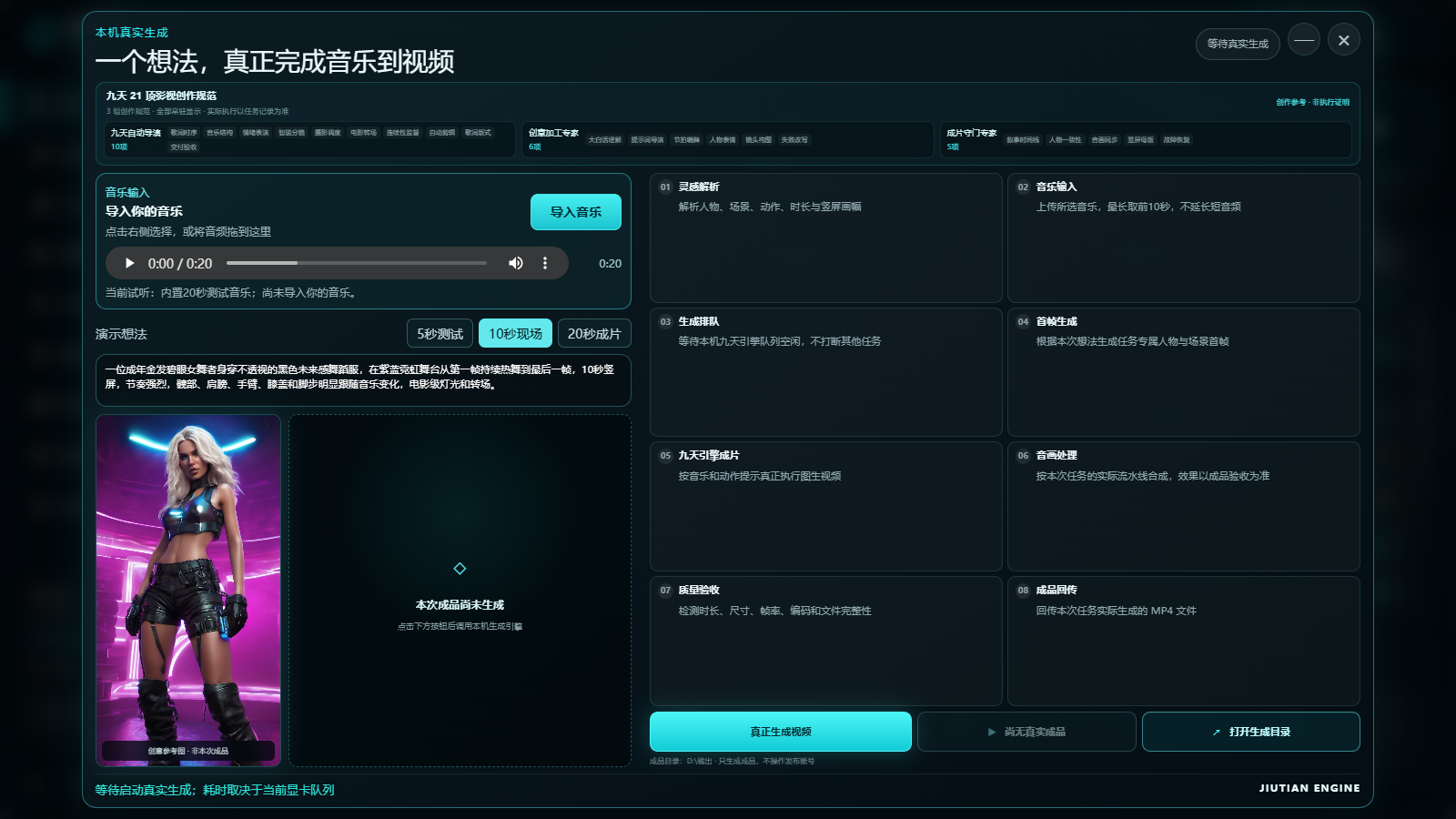
Task: Click the 故障恢复 tag
Action: (1177, 140)
